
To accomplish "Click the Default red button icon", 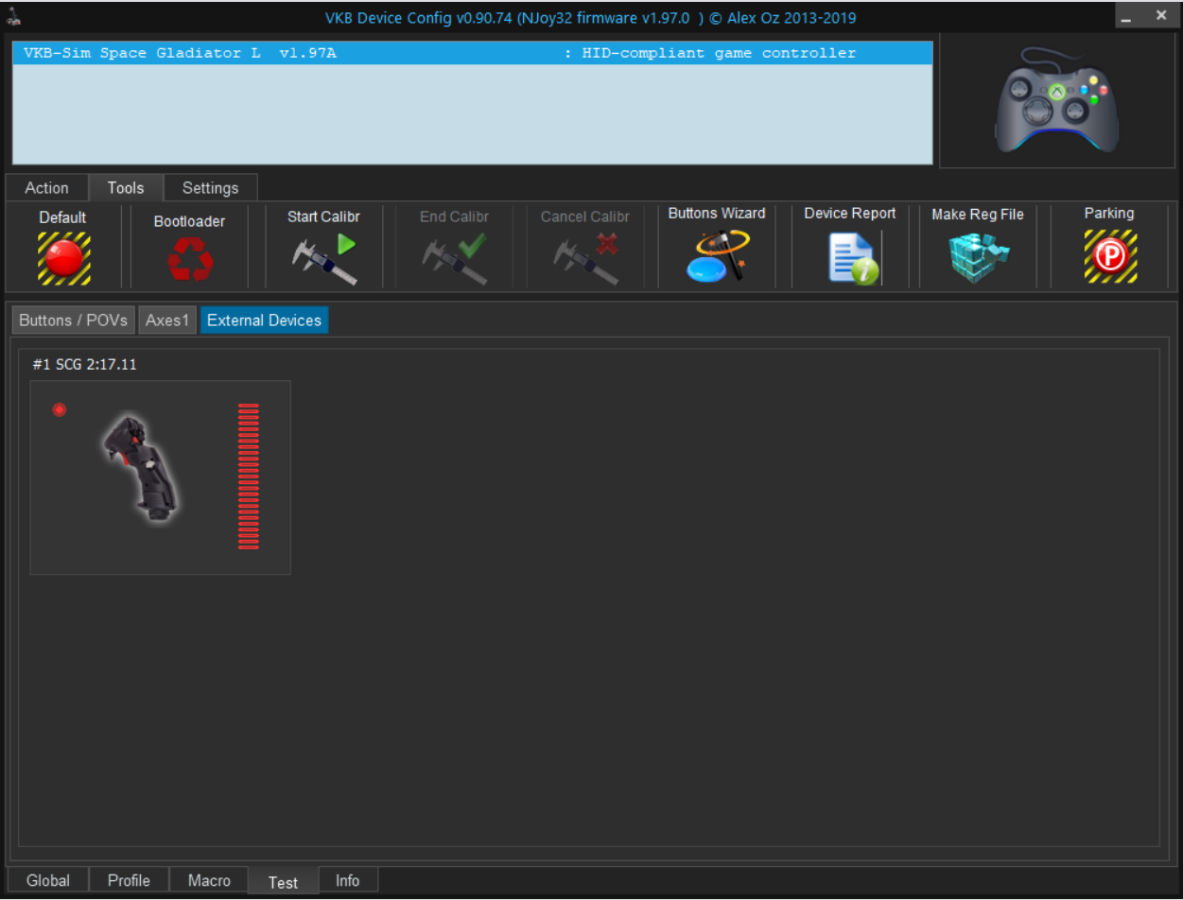I will (x=63, y=258).
